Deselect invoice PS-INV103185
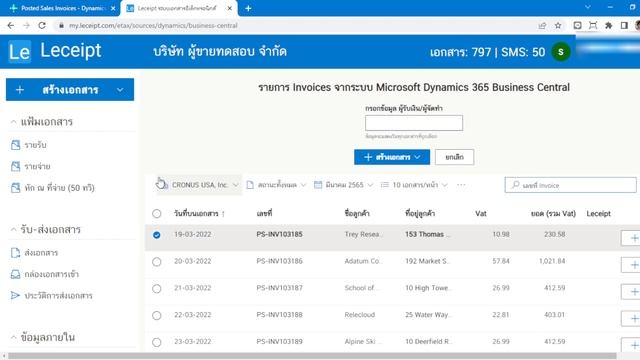The image size is (640, 360). tap(157, 235)
